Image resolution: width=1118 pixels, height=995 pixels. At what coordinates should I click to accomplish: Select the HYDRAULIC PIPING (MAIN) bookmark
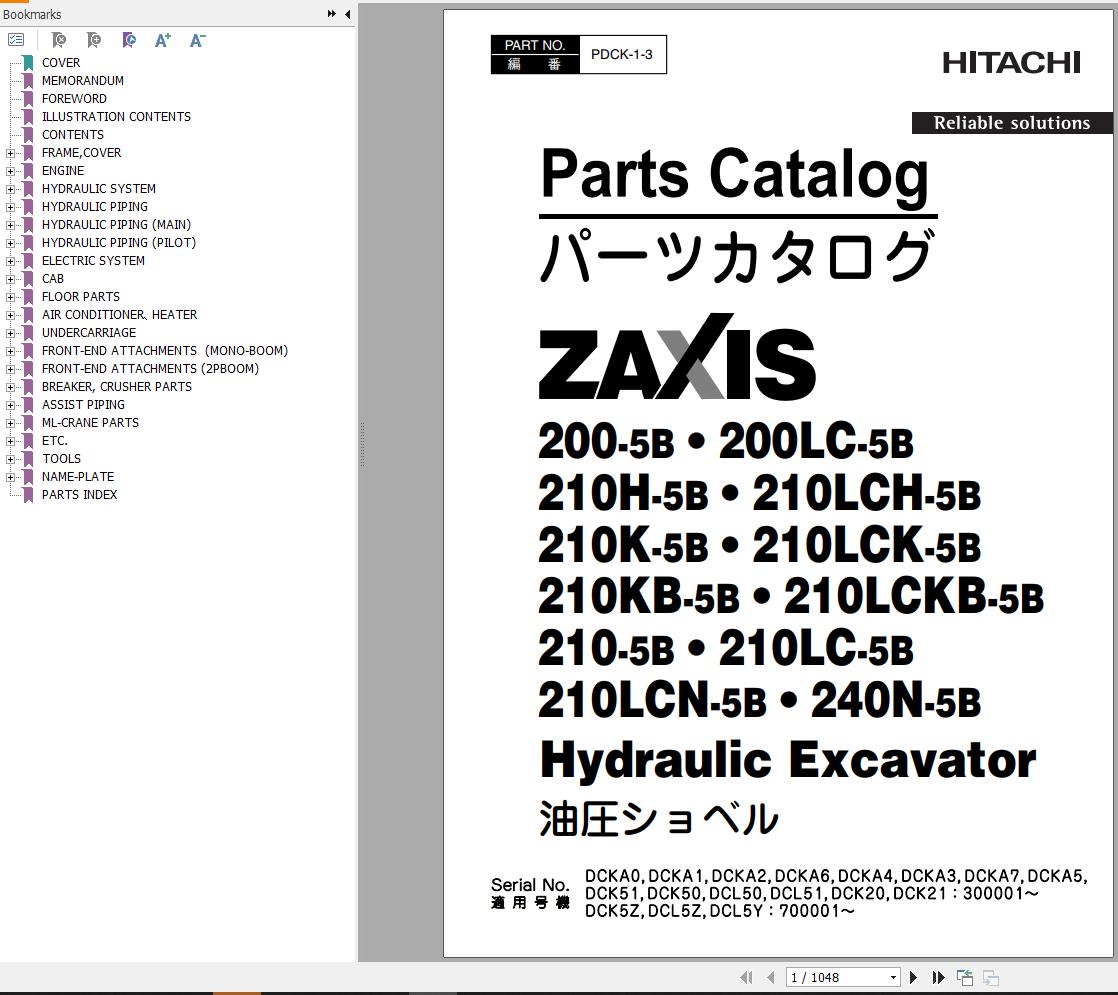(x=116, y=225)
